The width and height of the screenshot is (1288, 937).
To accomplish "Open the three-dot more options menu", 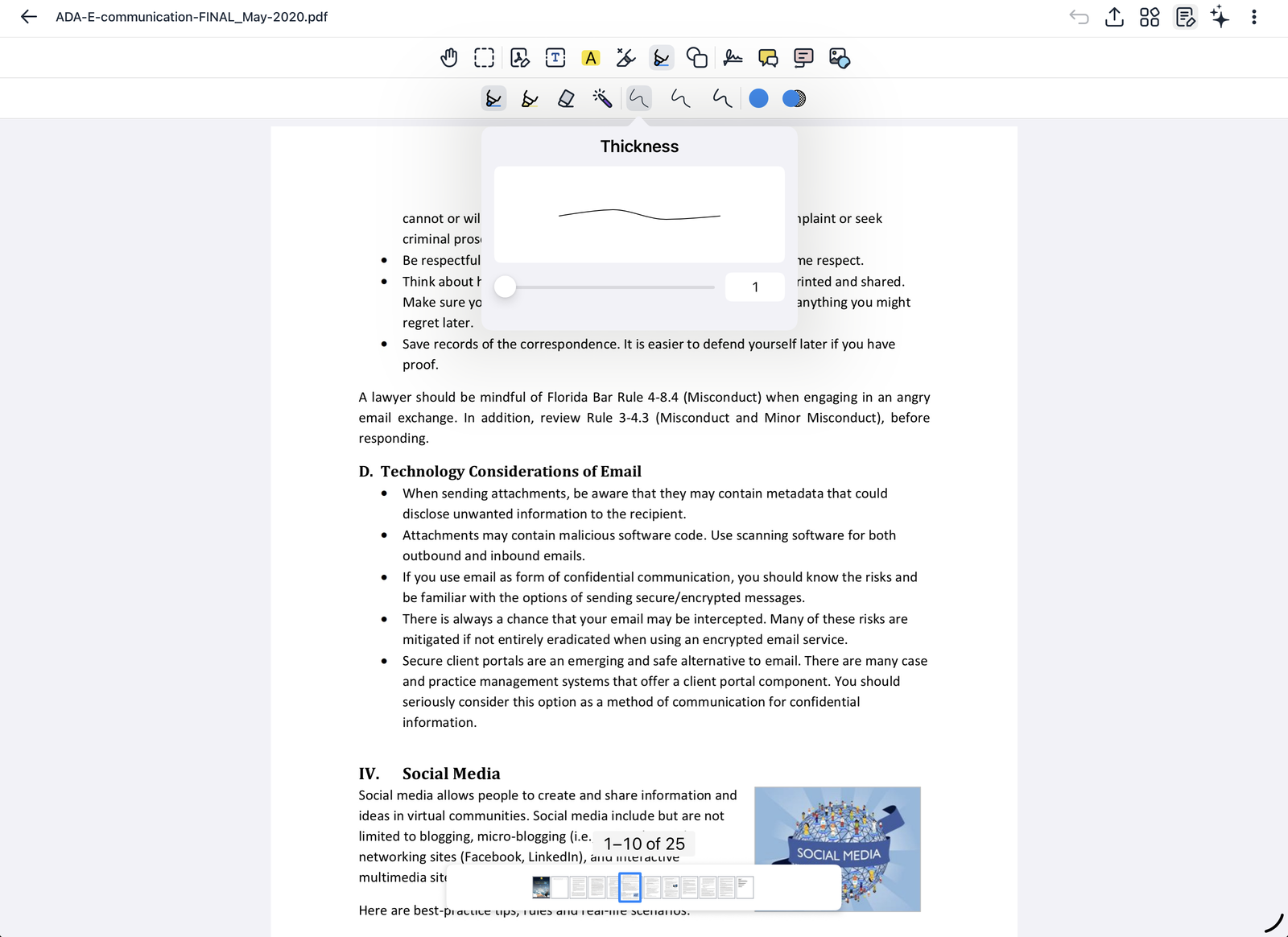I will click(x=1253, y=17).
